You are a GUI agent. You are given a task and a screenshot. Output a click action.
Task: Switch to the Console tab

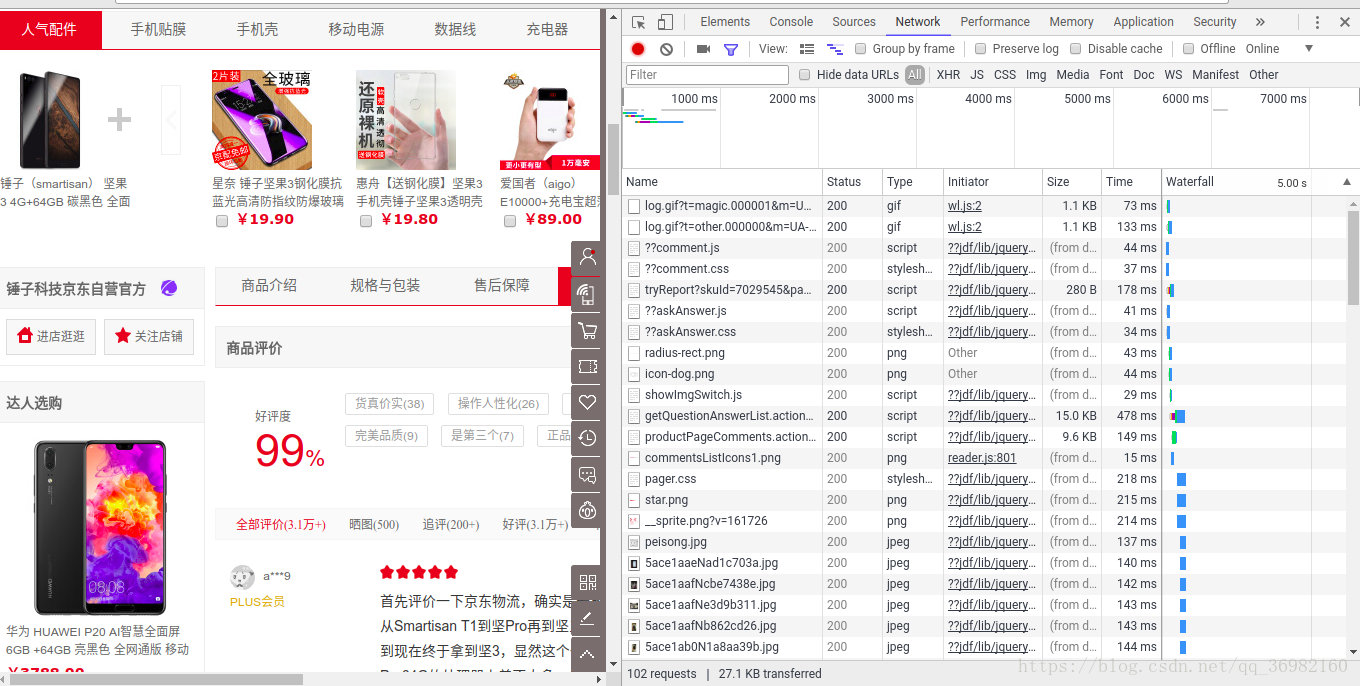point(791,22)
